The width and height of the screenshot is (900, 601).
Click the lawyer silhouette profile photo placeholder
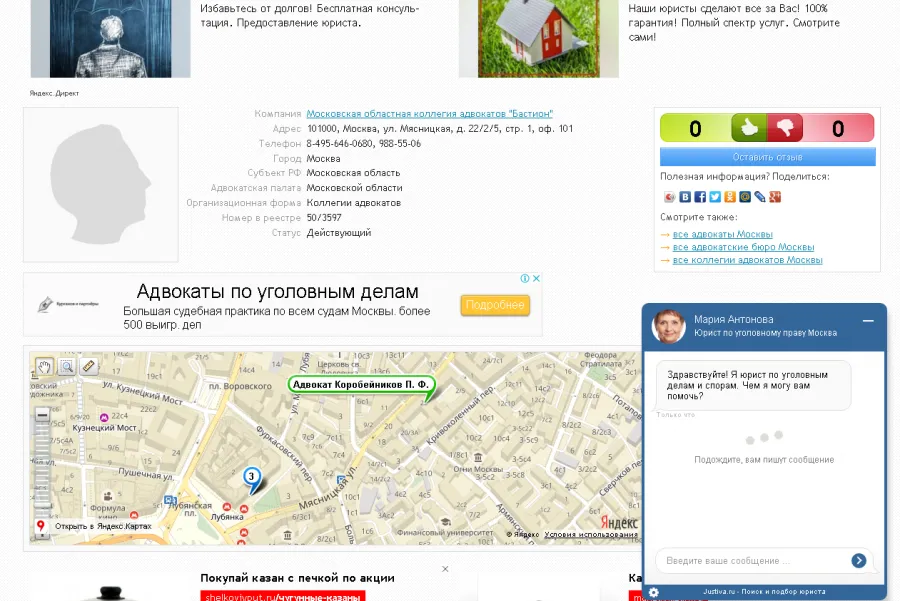[x=100, y=184]
